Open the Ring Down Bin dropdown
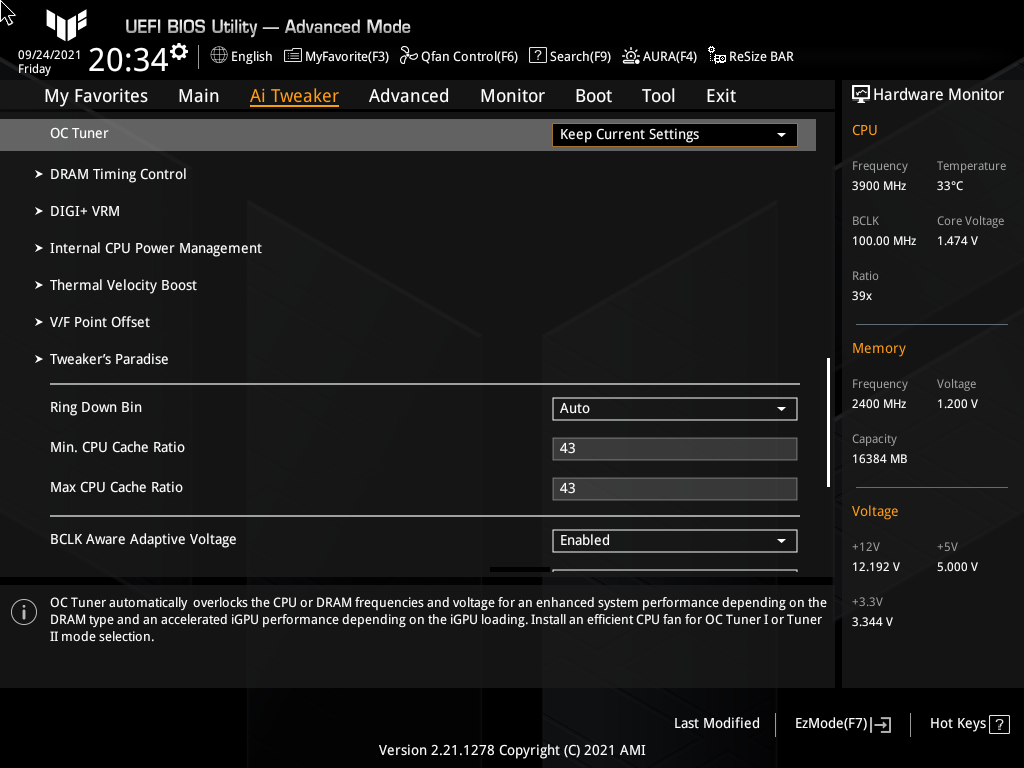 (x=675, y=409)
